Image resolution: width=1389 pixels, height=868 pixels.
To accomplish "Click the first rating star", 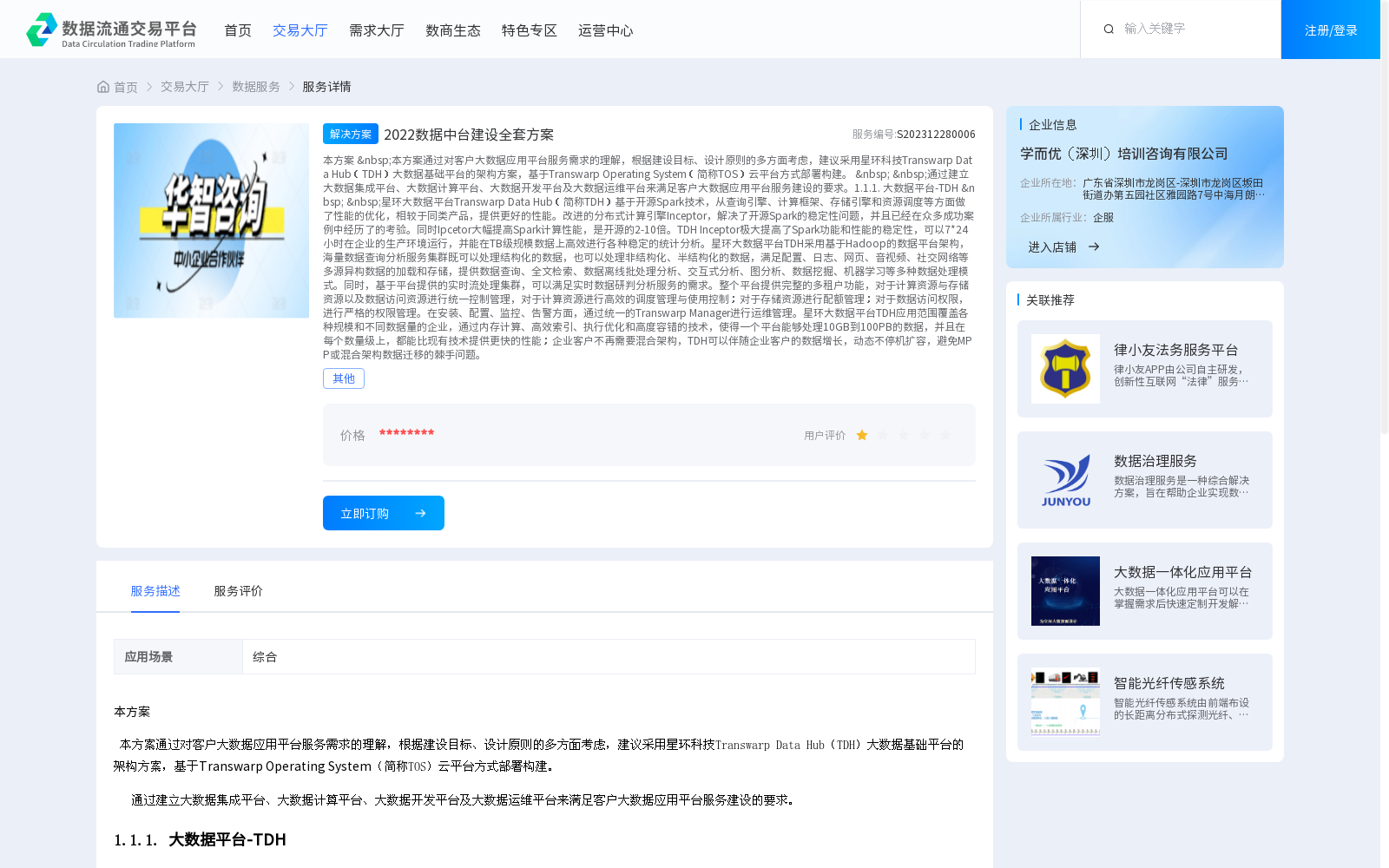I will tap(862, 436).
